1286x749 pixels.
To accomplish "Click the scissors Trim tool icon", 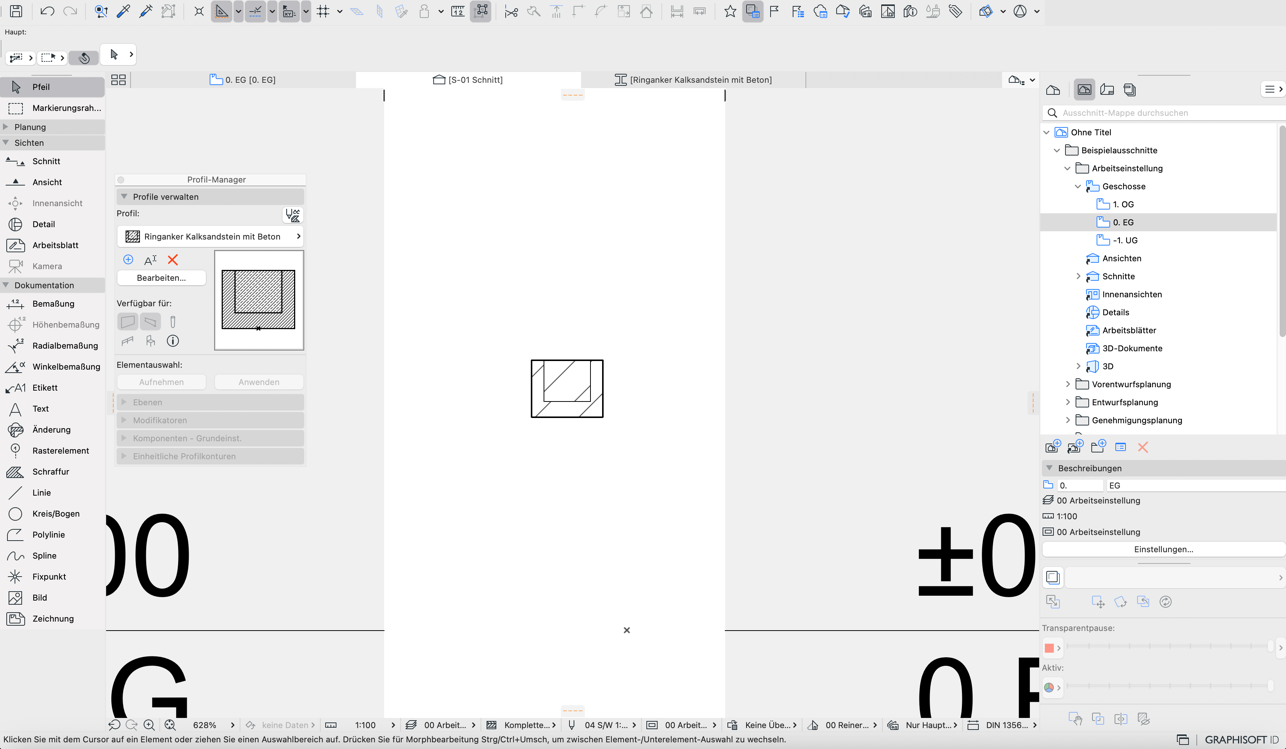I will point(511,12).
